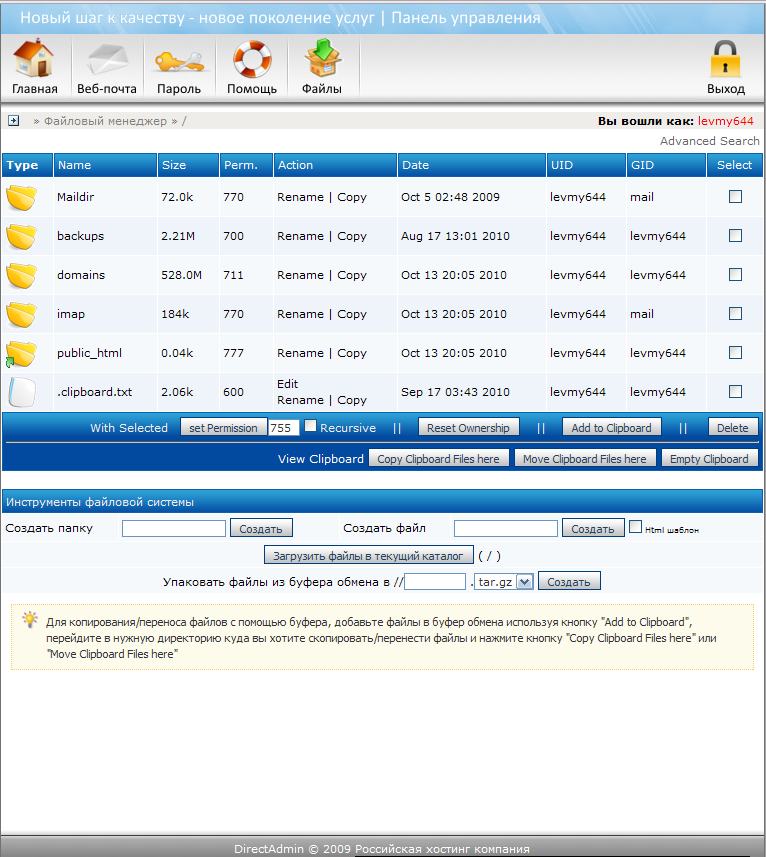Click the arrow icon beside the breadcrumb

[x=14, y=121]
